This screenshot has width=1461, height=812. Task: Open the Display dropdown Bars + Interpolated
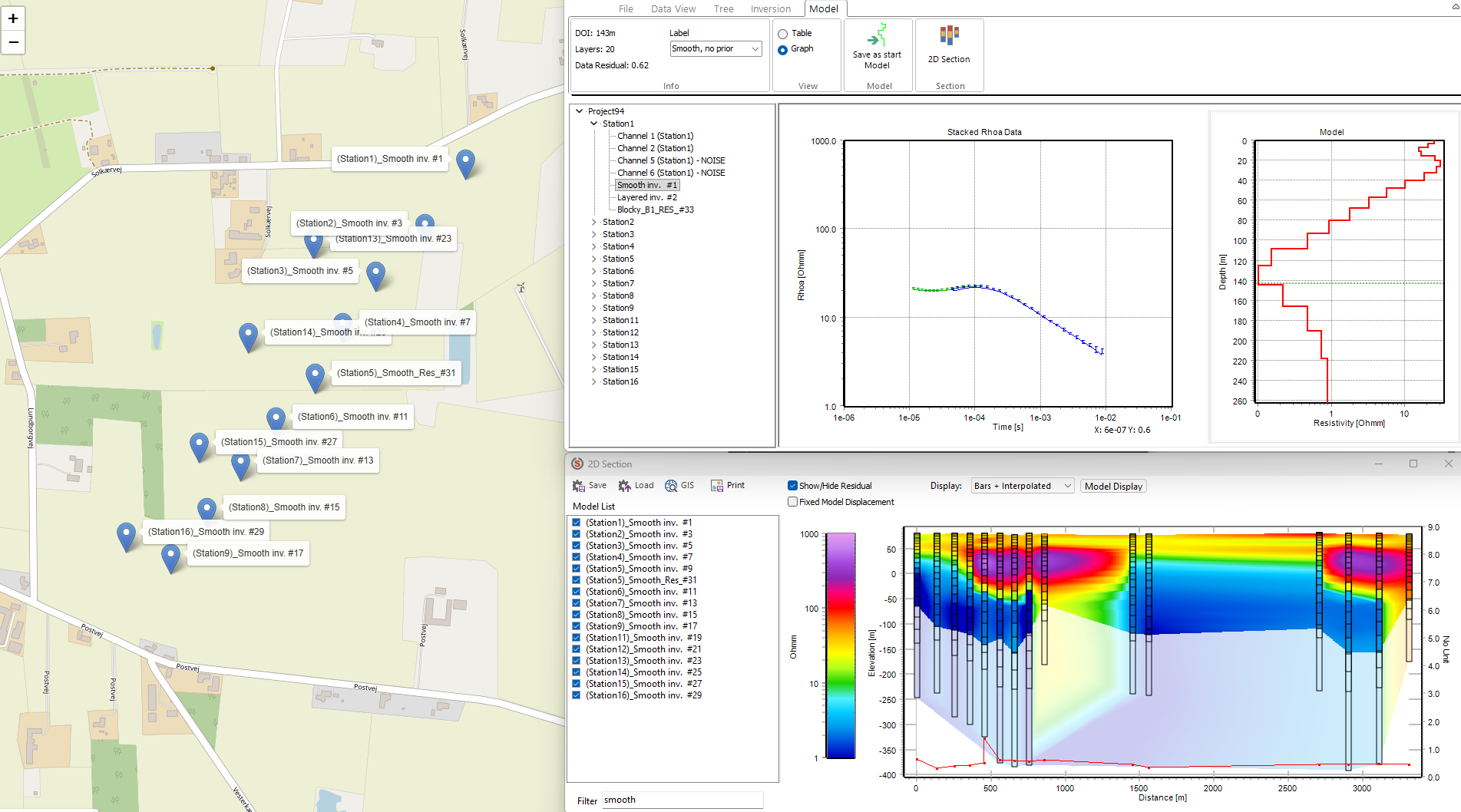(1023, 487)
